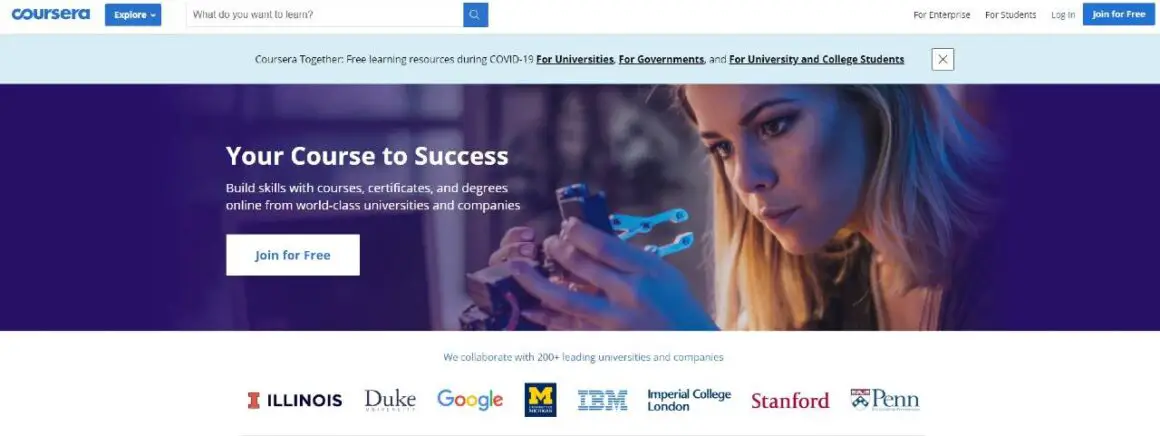Click the IBM partner logo
Image resolution: width=1160 pixels, height=436 pixels.
[602, 400]
